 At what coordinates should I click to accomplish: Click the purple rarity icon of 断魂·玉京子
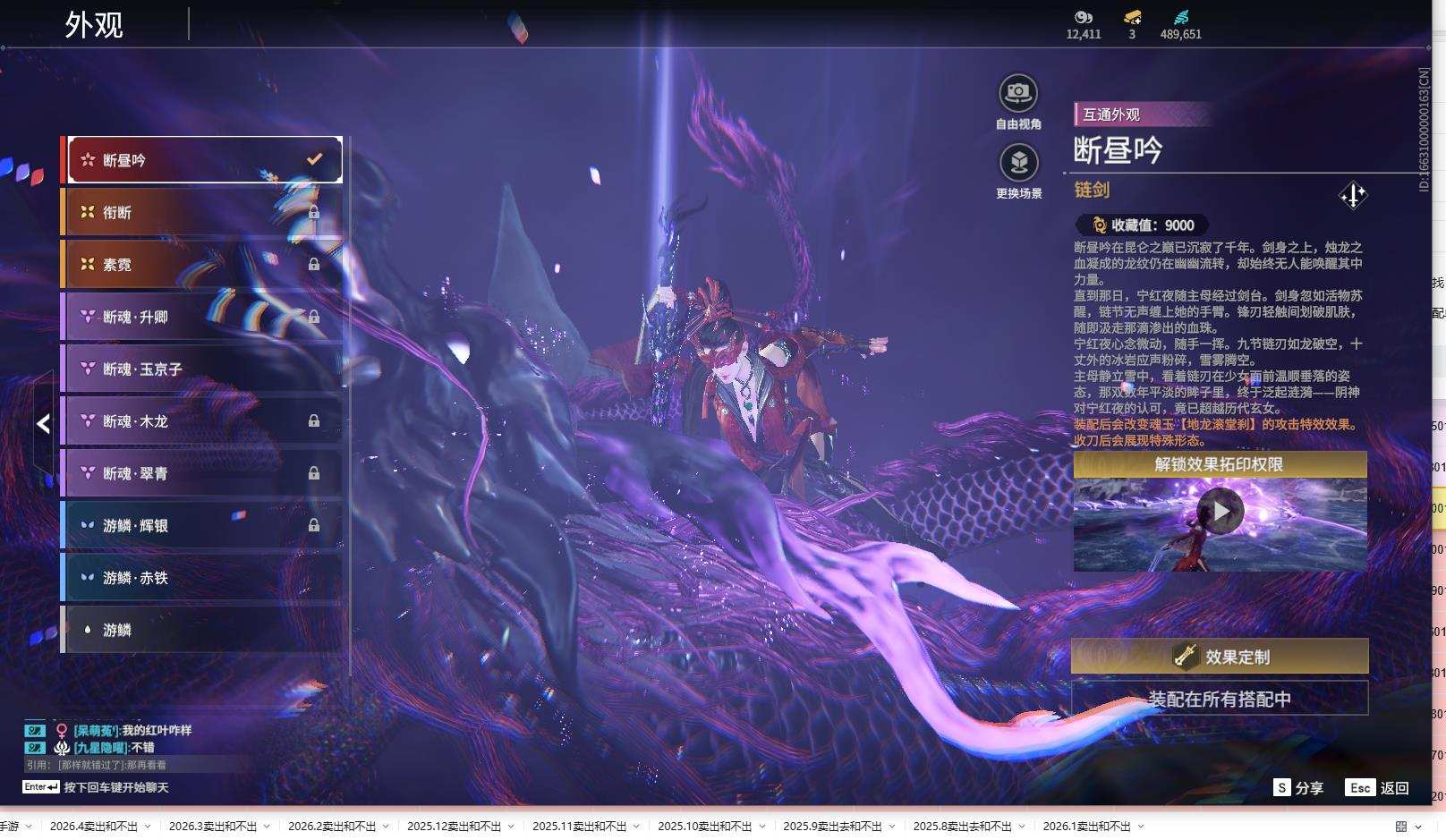pos(88,369)
